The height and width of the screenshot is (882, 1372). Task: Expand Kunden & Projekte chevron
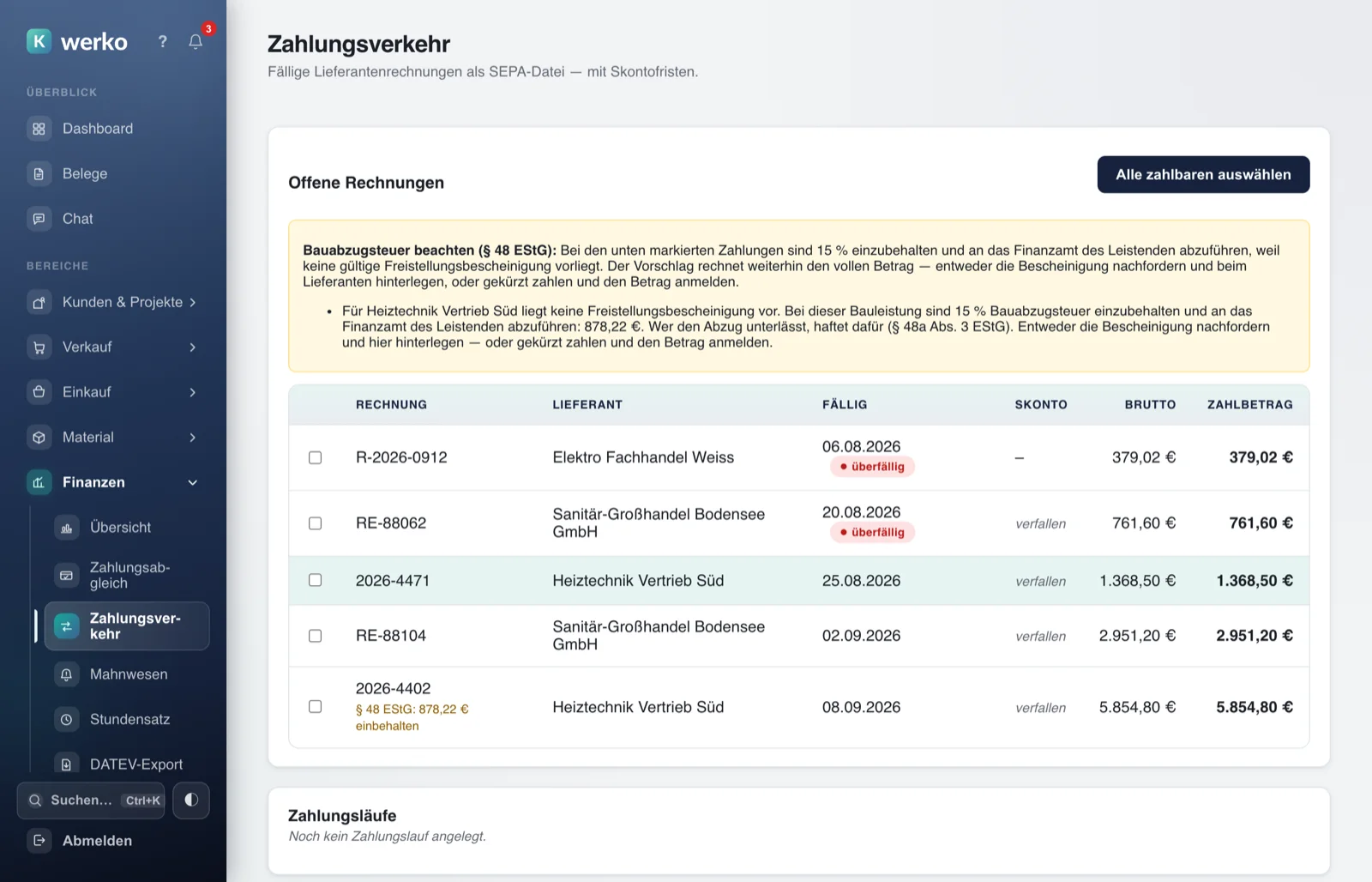tap(193, 302)
